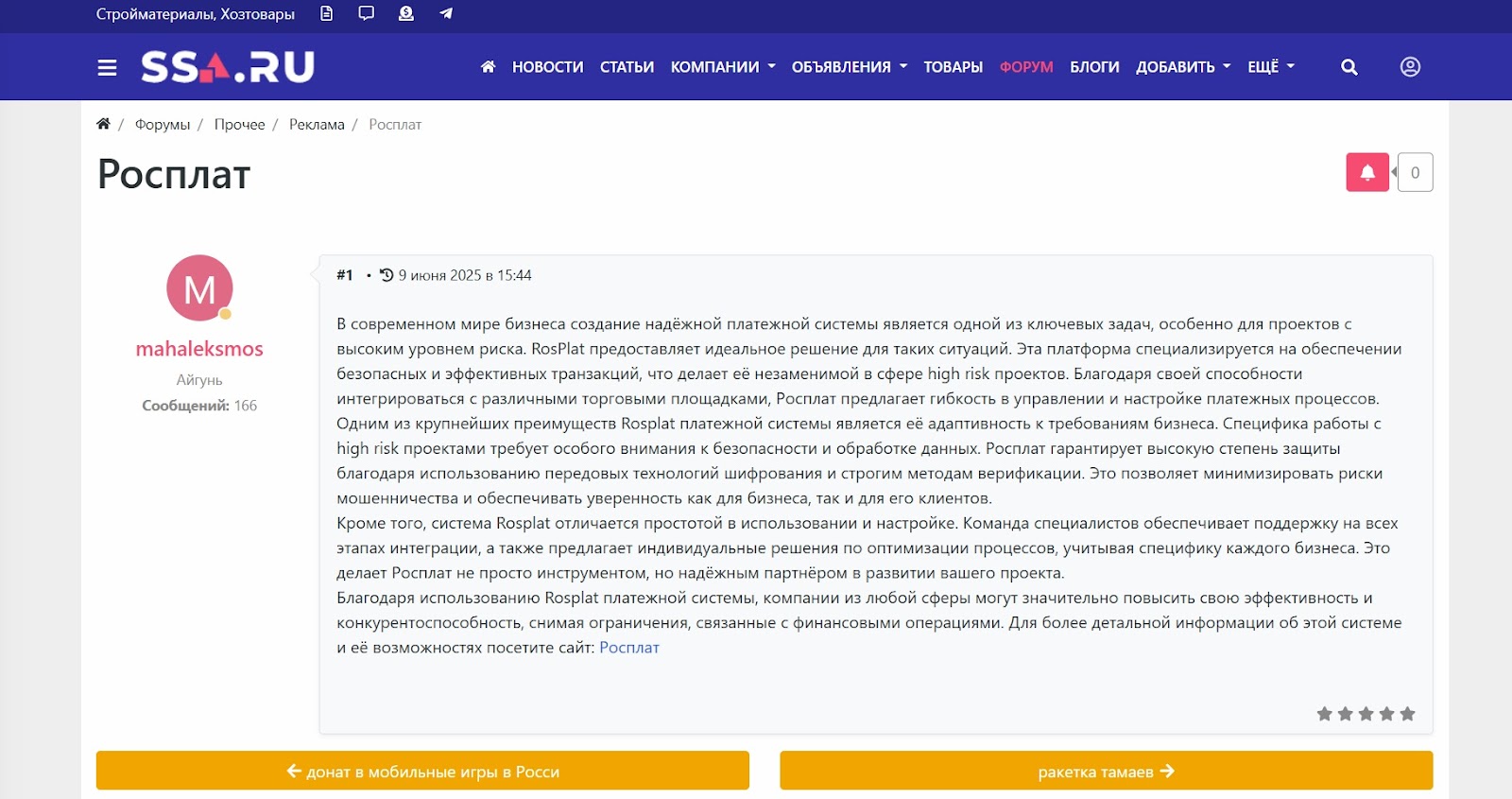Open the hamburger menu
This screenshot has width=1512, height=799.
107,67
